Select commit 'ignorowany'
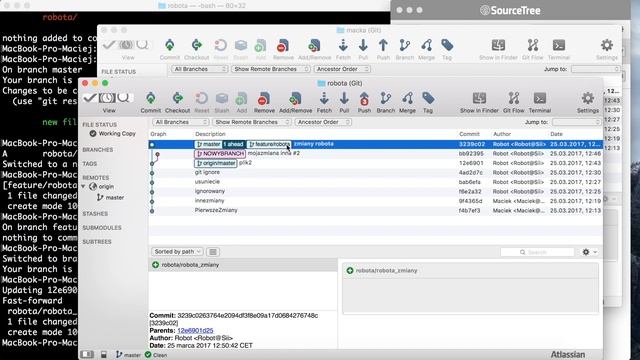Viewport: 640px width, 360px height. point(375,191)
